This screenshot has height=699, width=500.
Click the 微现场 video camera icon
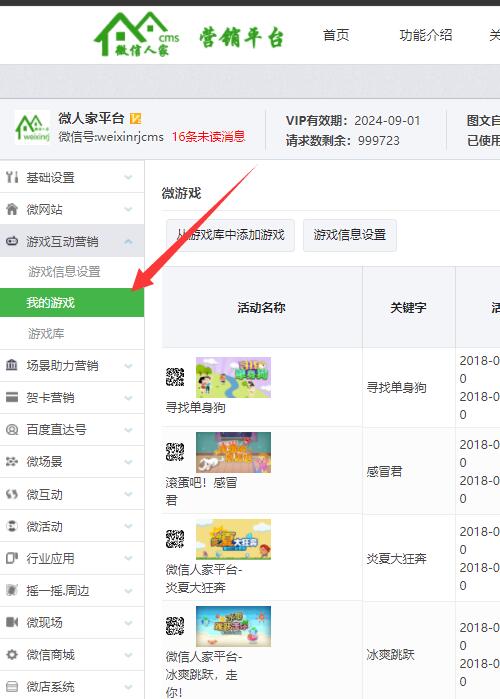pos(12,622)
